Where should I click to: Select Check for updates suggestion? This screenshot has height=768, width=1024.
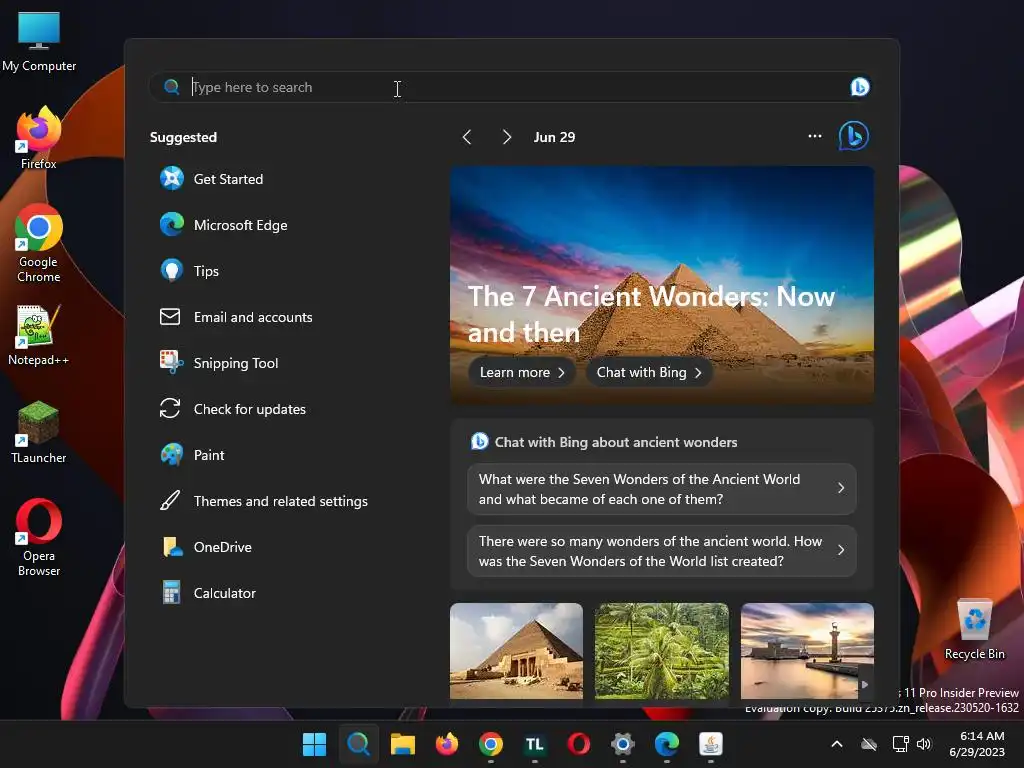click(x=232, y=409)
